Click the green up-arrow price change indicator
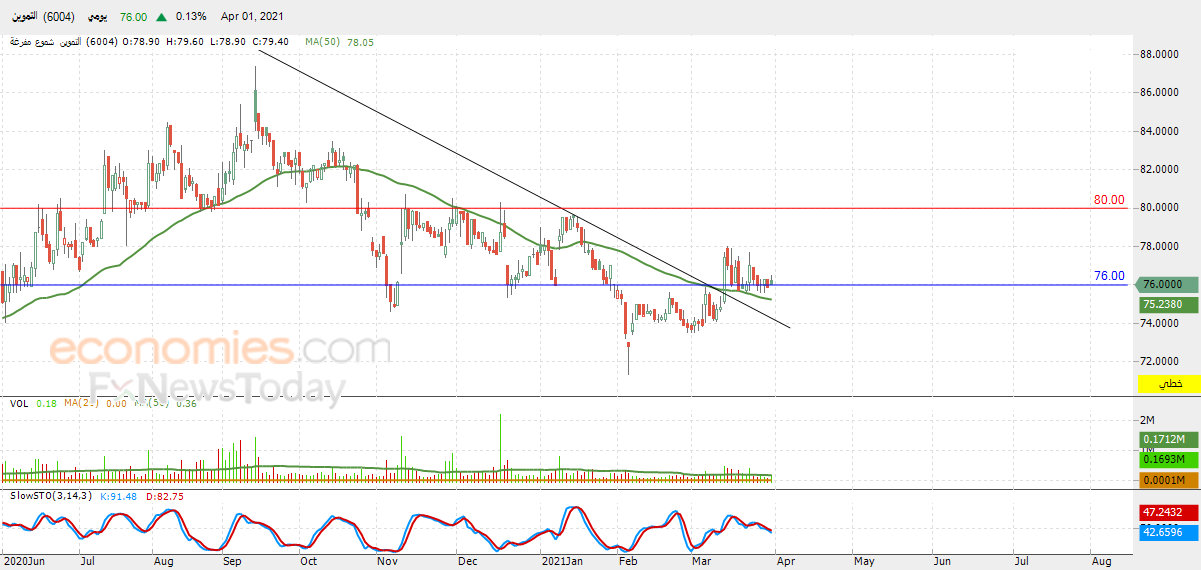 161,17
